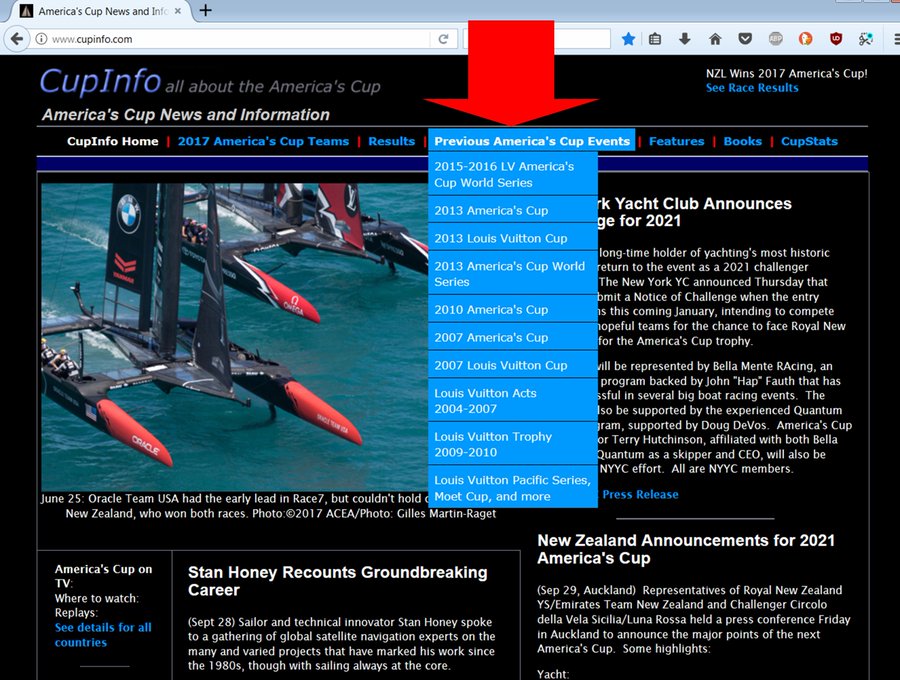
Task: Go back with the browser back arrow
Action: point(17,39)
